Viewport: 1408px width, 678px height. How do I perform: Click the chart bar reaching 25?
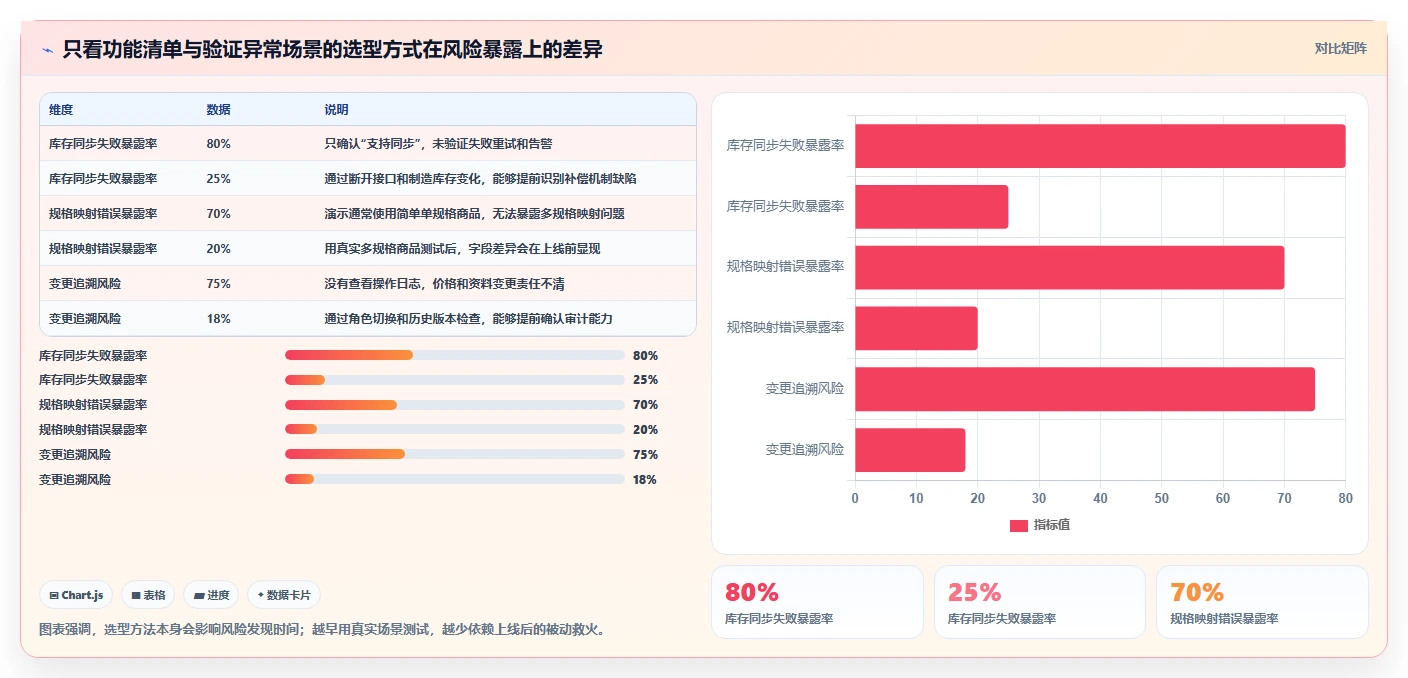931,207
